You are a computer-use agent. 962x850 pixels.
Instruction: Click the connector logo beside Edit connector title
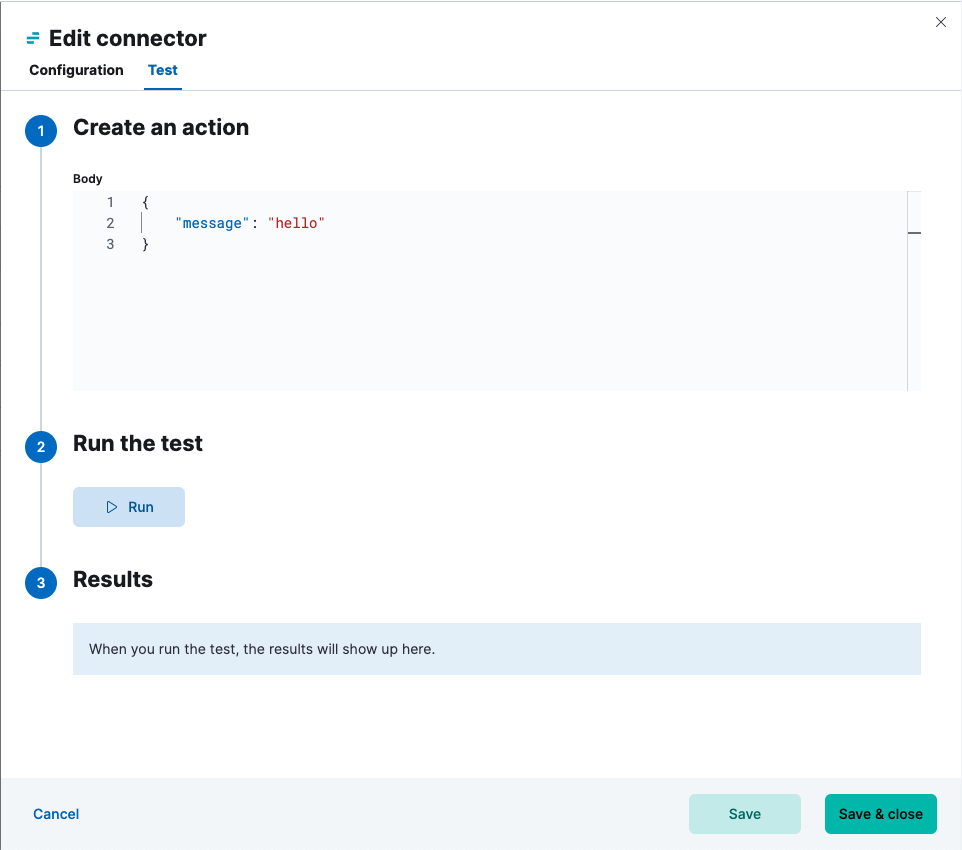(33, 38)
